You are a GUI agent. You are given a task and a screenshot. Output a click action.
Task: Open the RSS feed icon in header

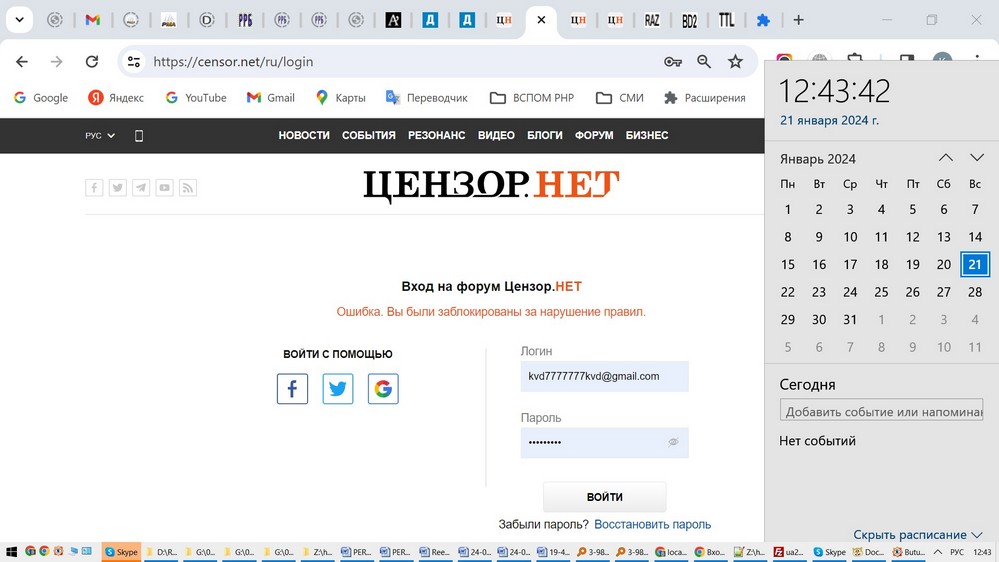[188, 187]
